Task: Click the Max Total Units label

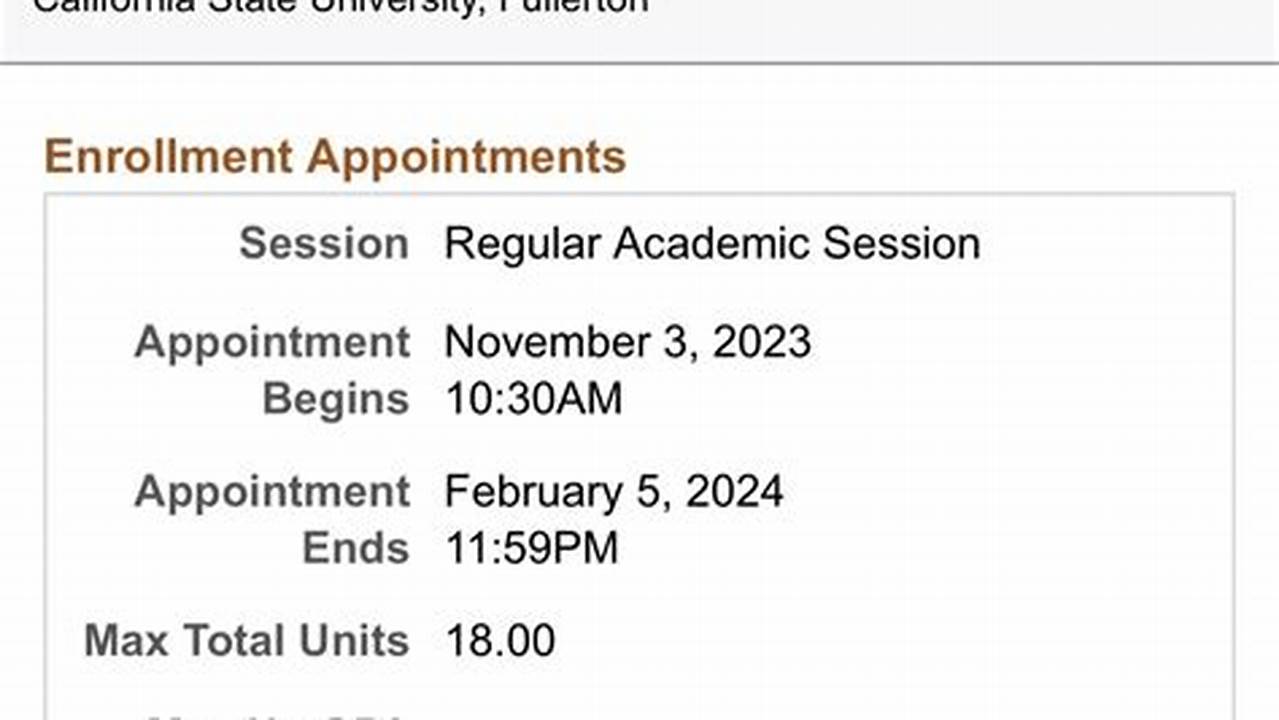Action: pos(246,640)
